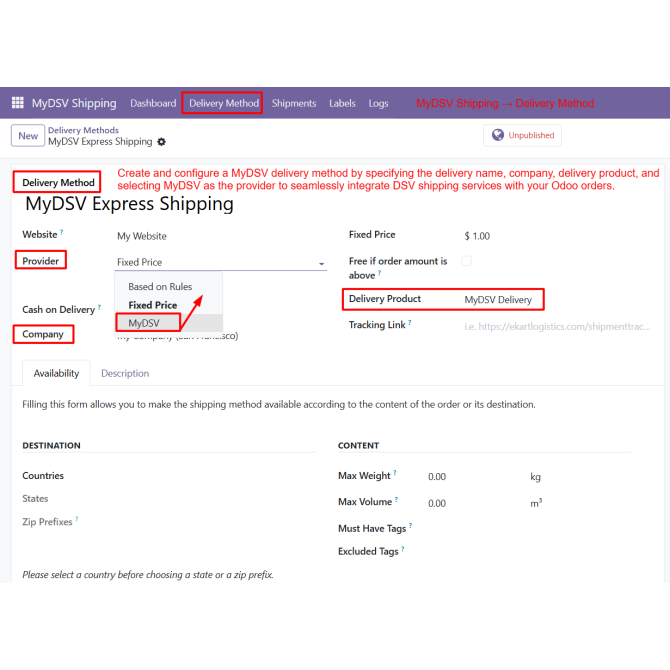This screenshot has height=670, width=670.
Task: Edit Max Volume value 0.00
Action: (x=437, y=503)
